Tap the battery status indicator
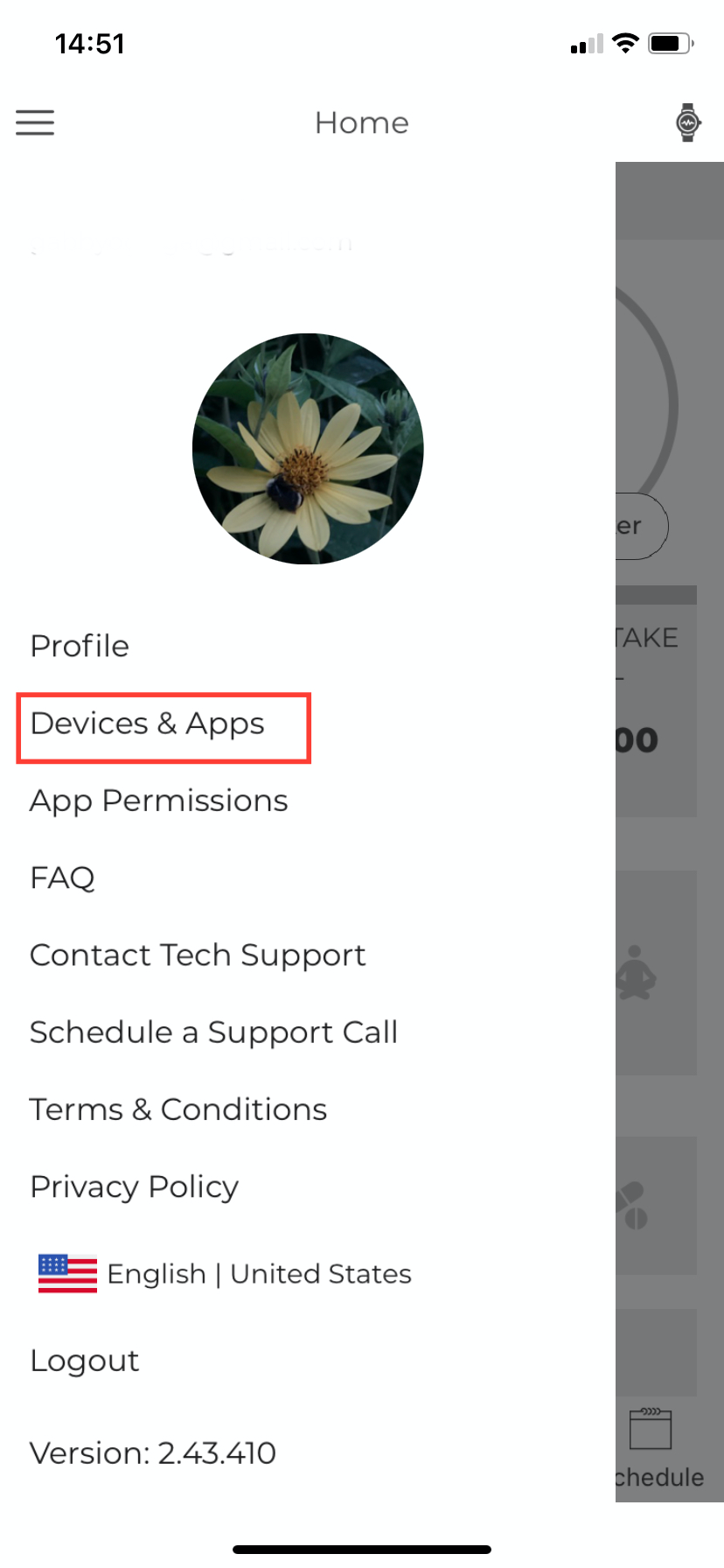The height and width of the screenshot is (1568, 724). (671, 43)
